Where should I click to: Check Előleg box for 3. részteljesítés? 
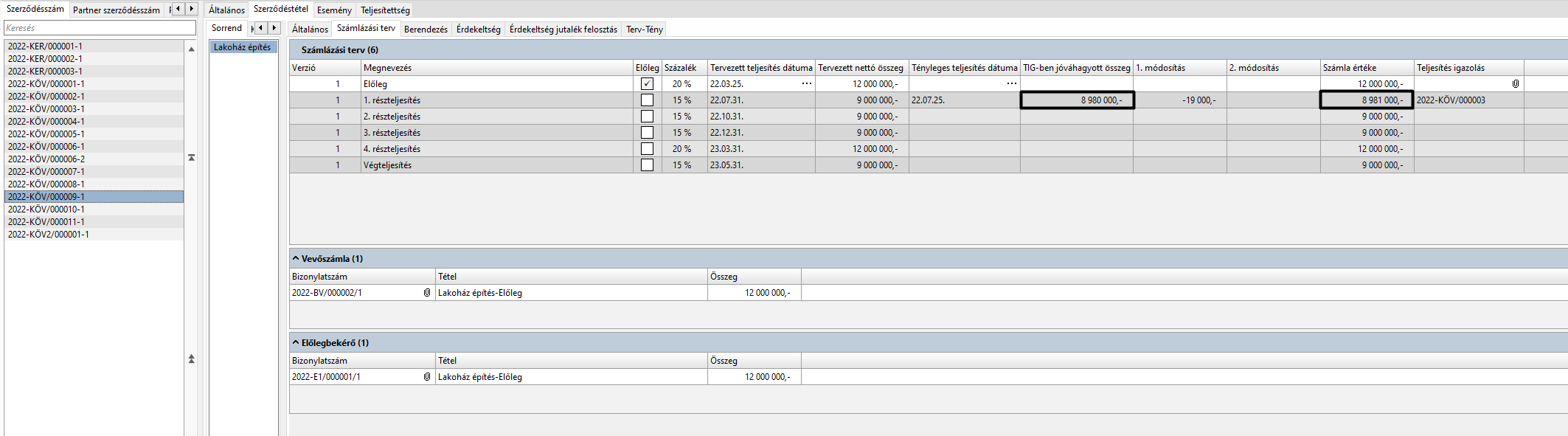[x=648, y=133]
